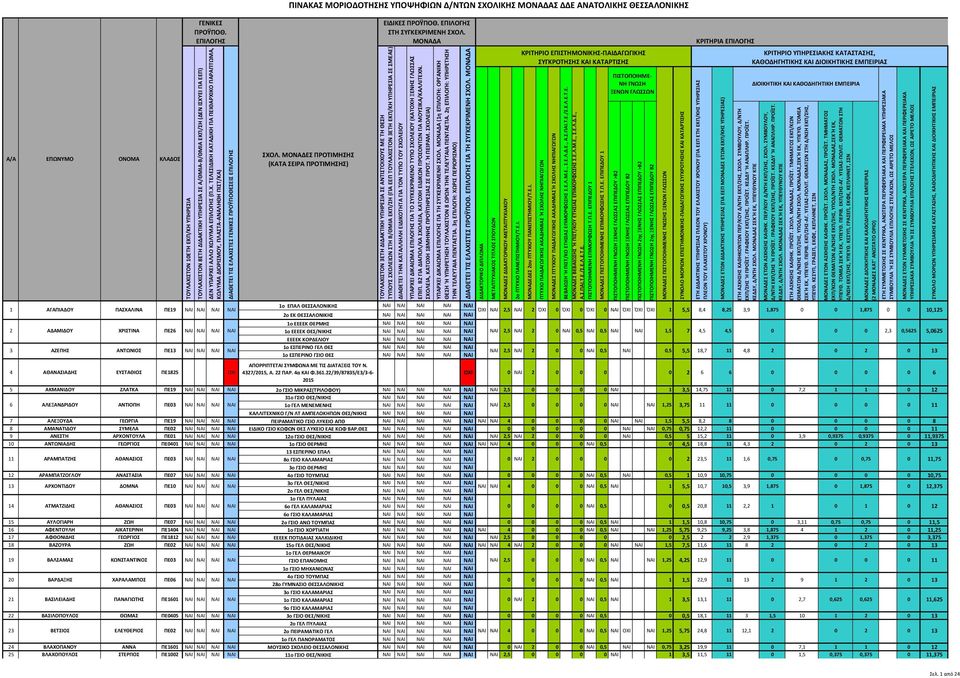Select first name cell 'ΚΩΝΣΤΑΝΤΙΝΟΣ'
This screenshot has height=678, width=960.
129,560
